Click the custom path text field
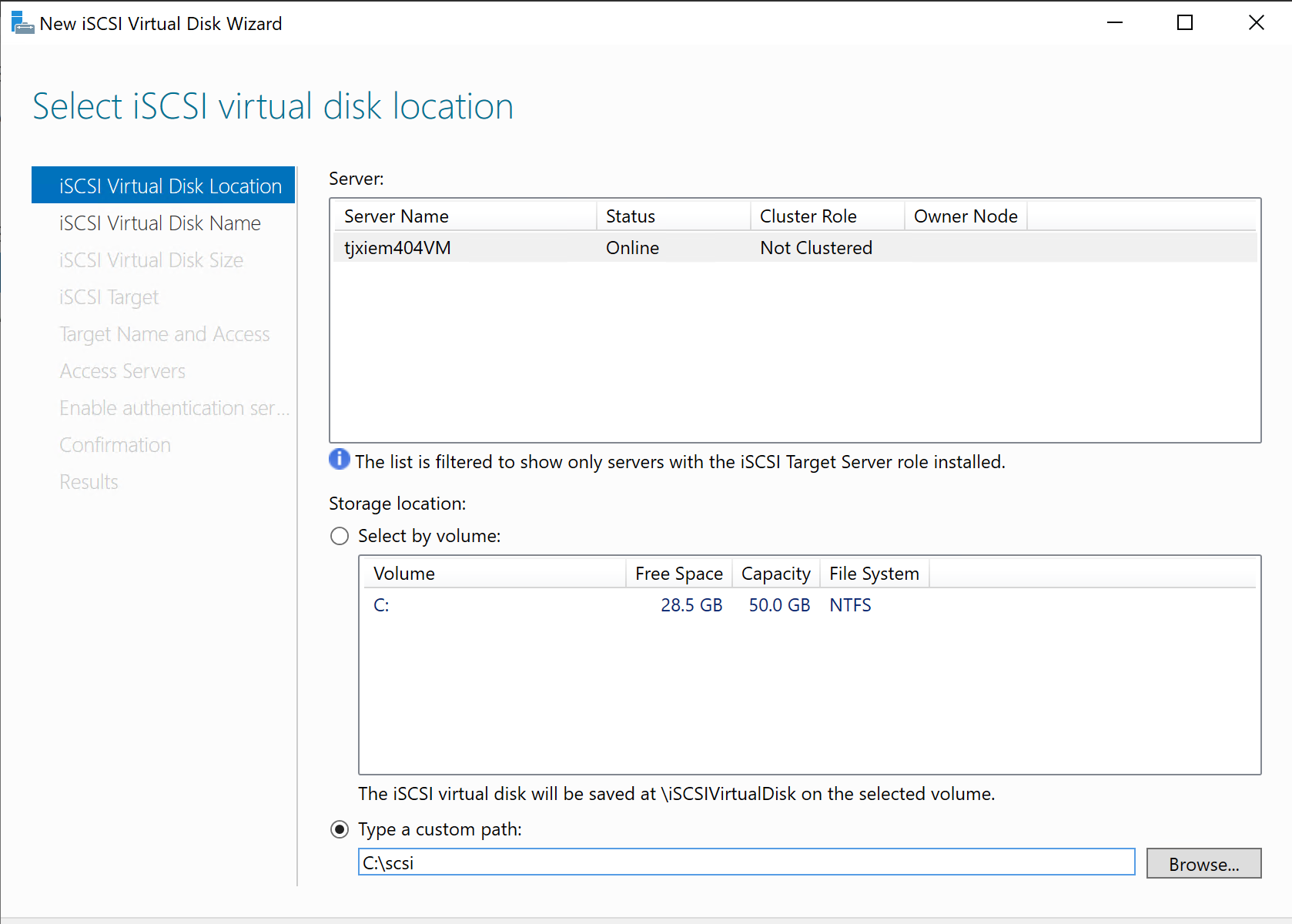The width and height of the screenshot is (1292, 924). (x=745, y=862)
